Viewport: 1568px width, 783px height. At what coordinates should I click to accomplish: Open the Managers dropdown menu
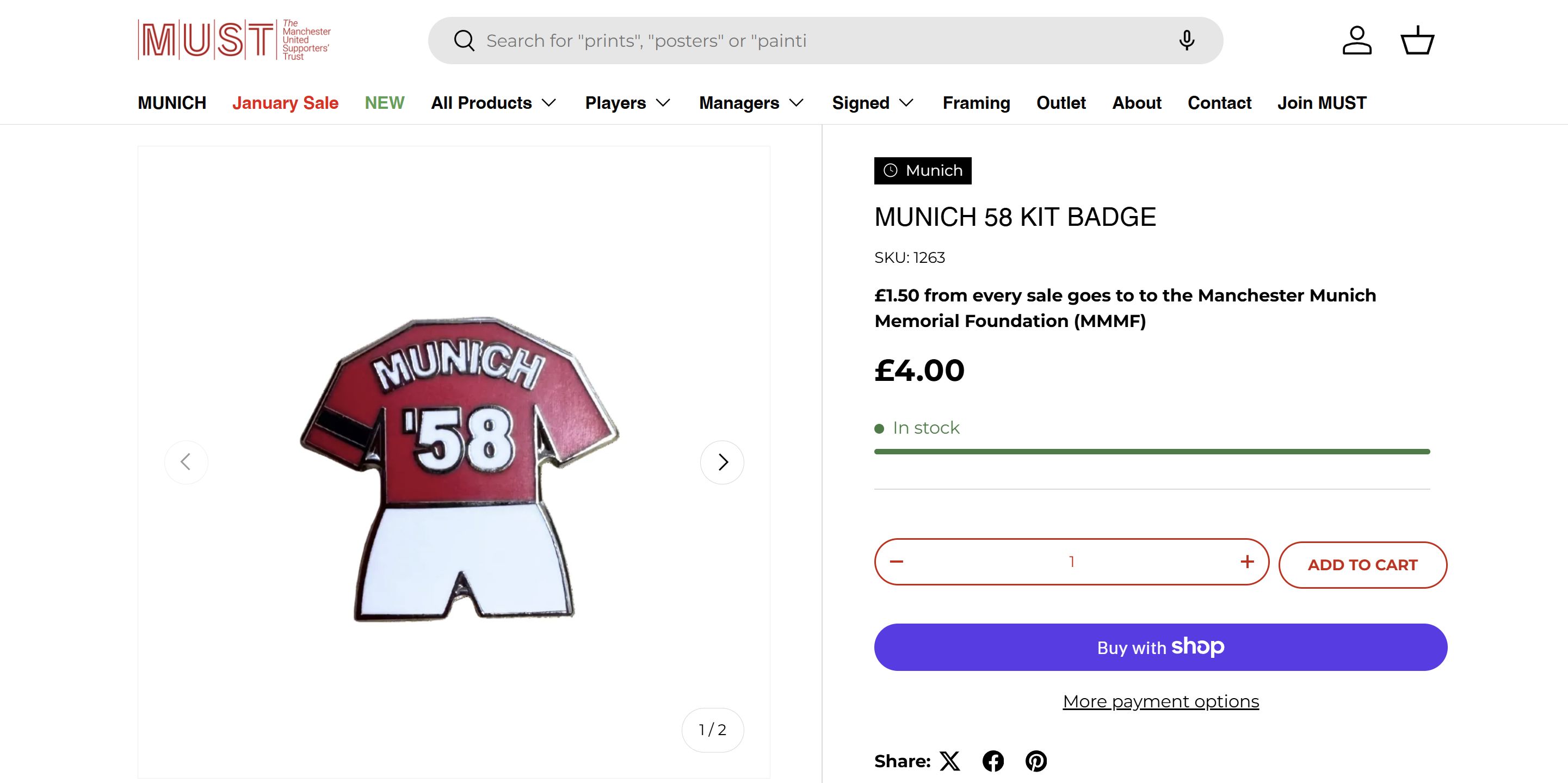[751, 103]
